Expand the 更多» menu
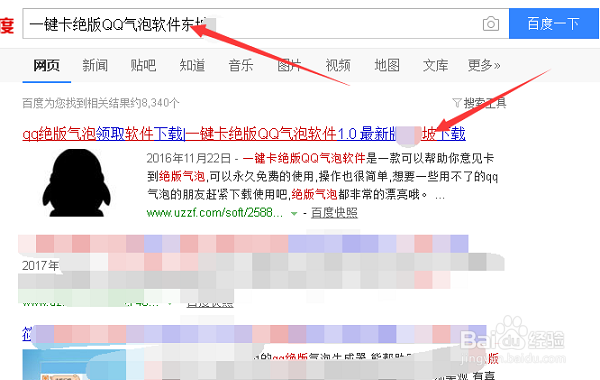Viewport: 600px width, 380px height. pos(484,65)
